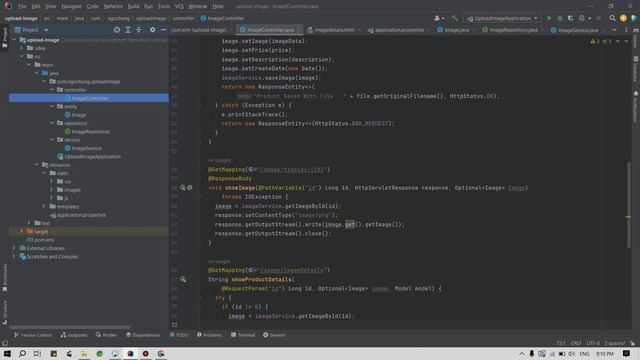Select pom.xml in project tree
The width and height of the screenshot is (640, 360).
[x=44, y=240]
